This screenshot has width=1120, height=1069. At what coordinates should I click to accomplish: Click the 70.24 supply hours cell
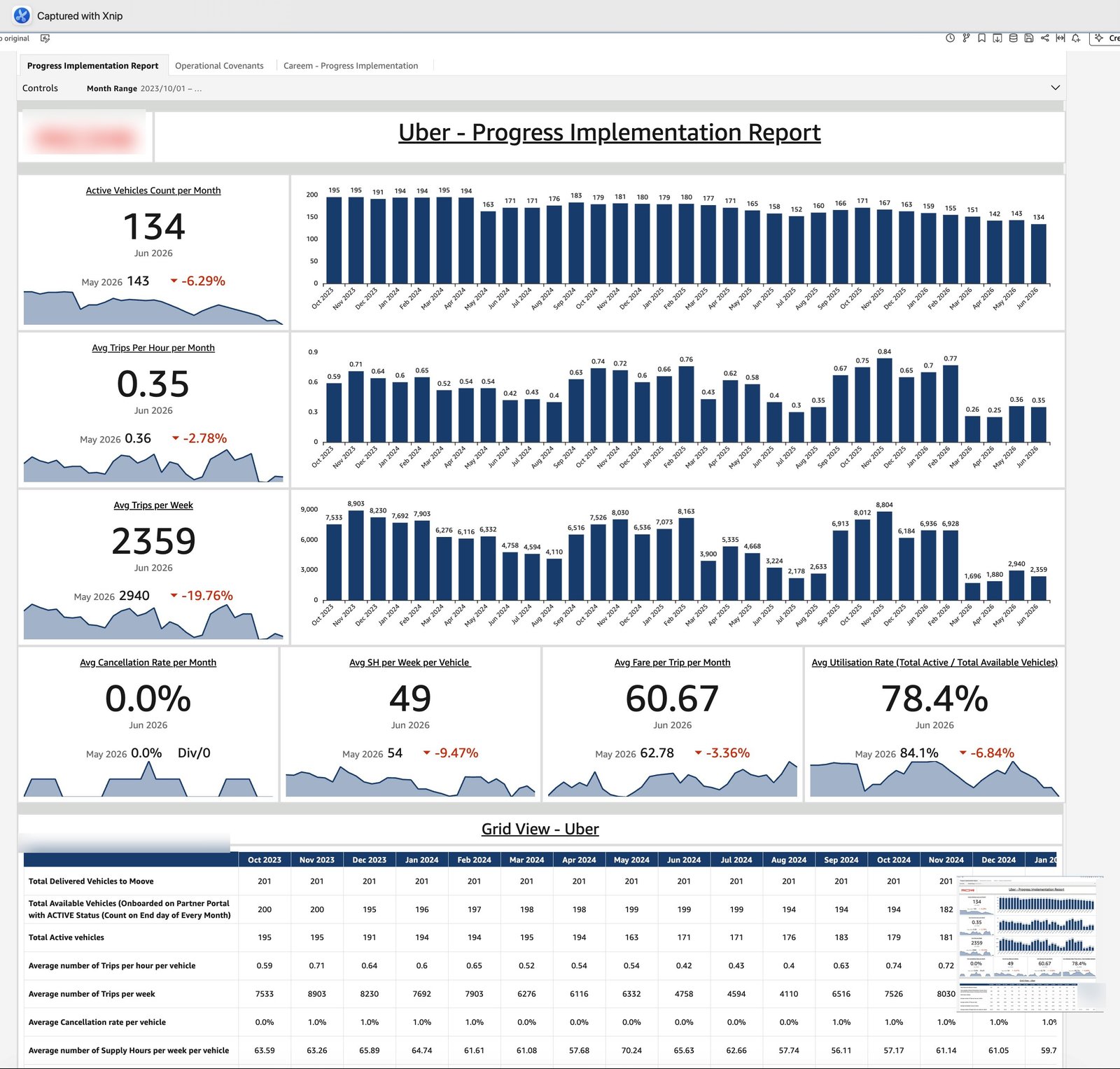(632, 1050)
